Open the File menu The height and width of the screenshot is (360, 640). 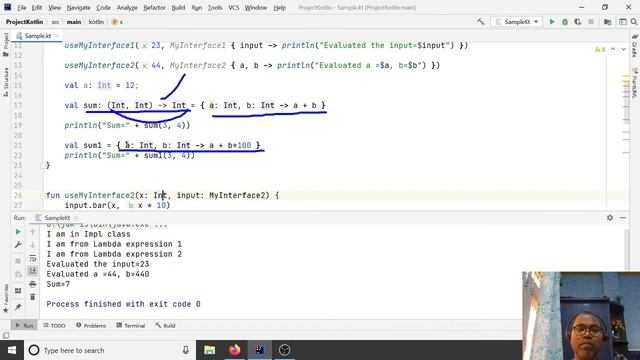[x=22, y=7]
